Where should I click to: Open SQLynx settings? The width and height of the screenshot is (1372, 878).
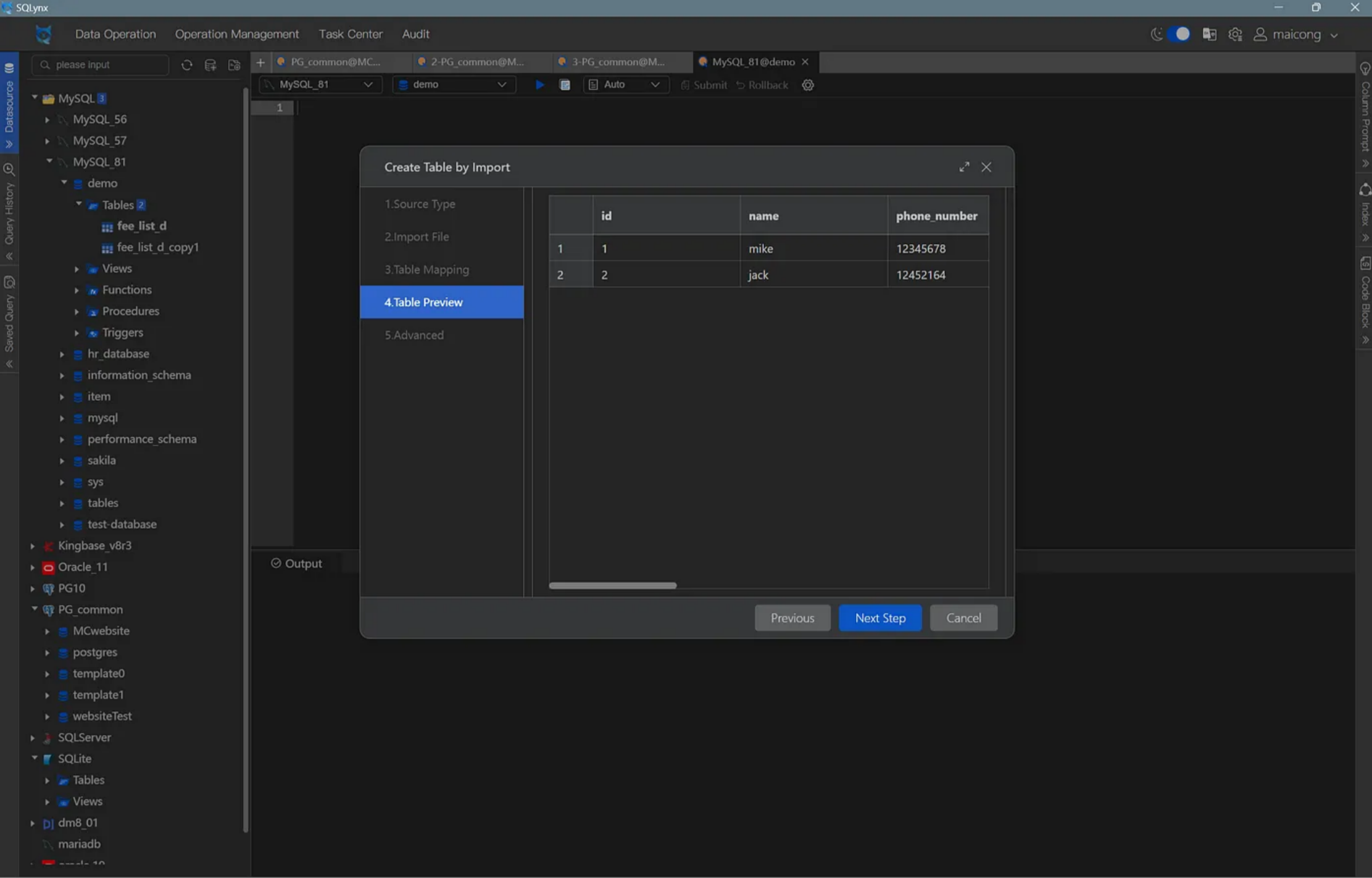1235,34
